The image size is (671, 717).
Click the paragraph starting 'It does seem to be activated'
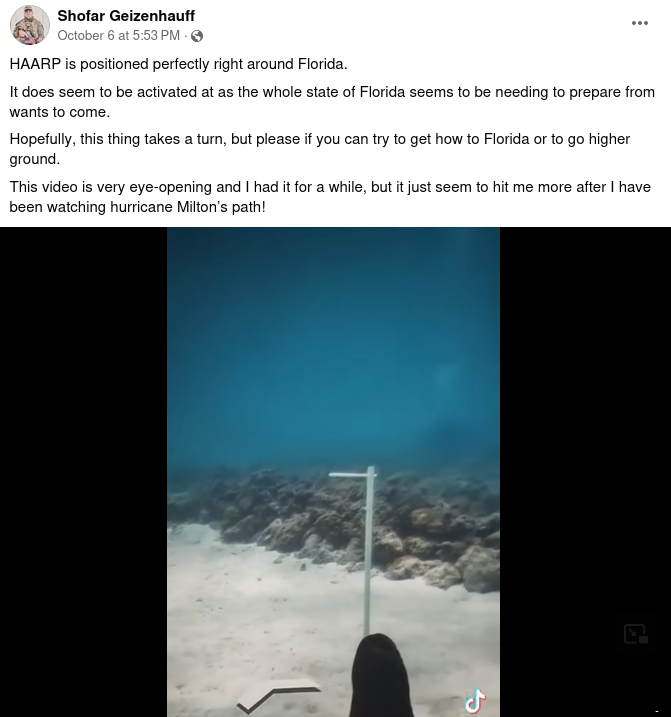point(332,102)
